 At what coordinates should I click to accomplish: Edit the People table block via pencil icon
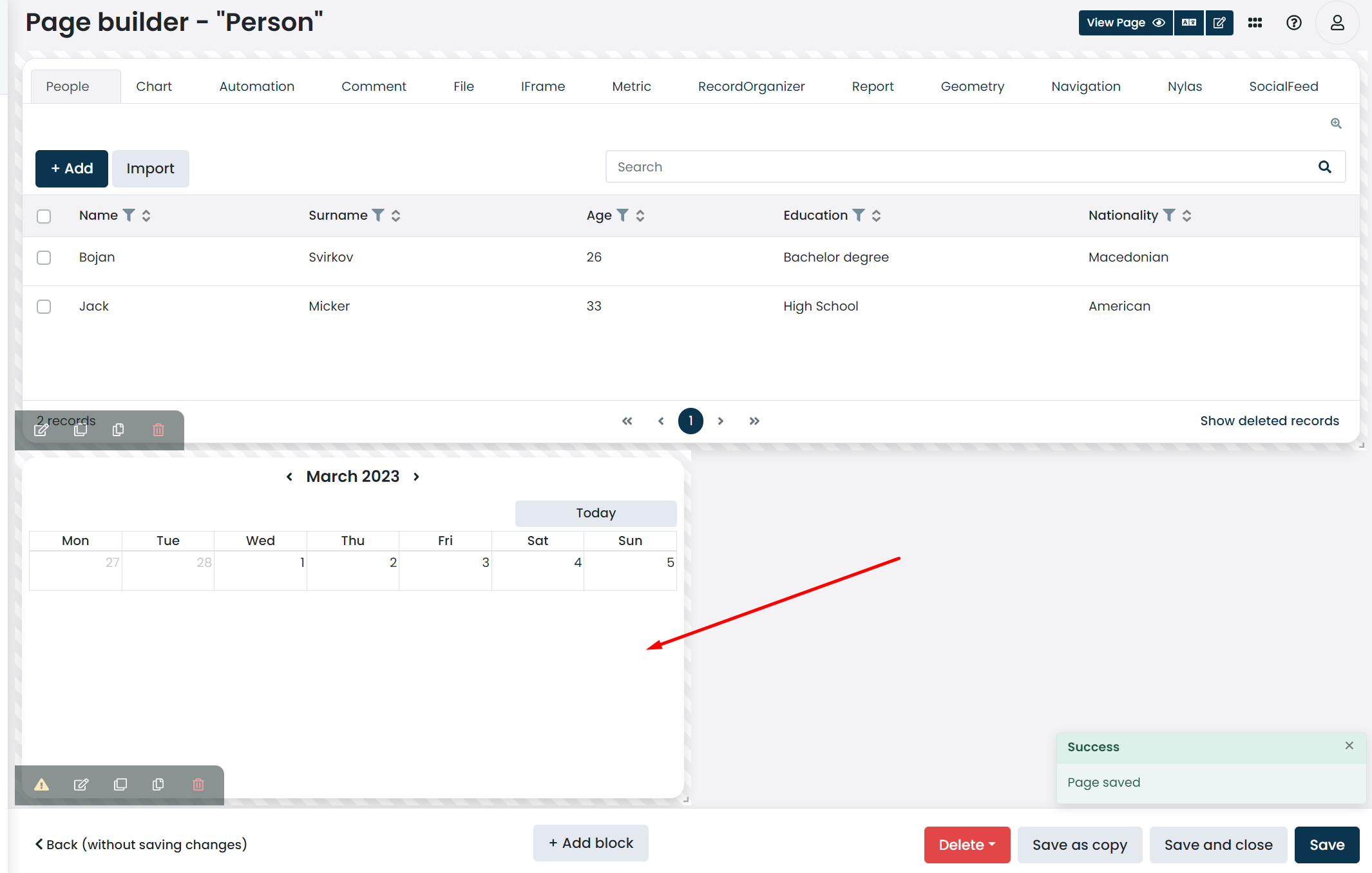tap(41, 430)
